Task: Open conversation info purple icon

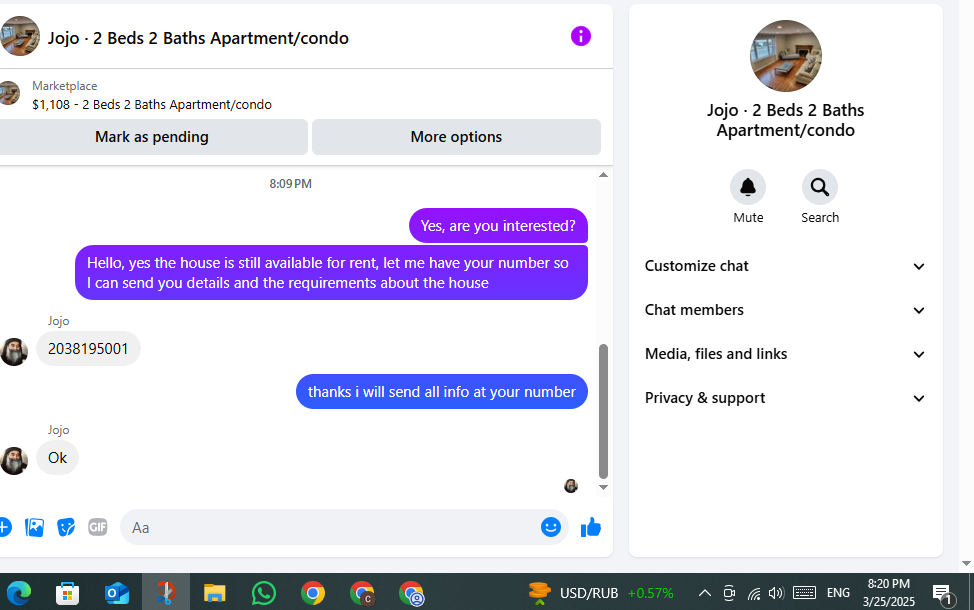Action: [x=581, y=37]
